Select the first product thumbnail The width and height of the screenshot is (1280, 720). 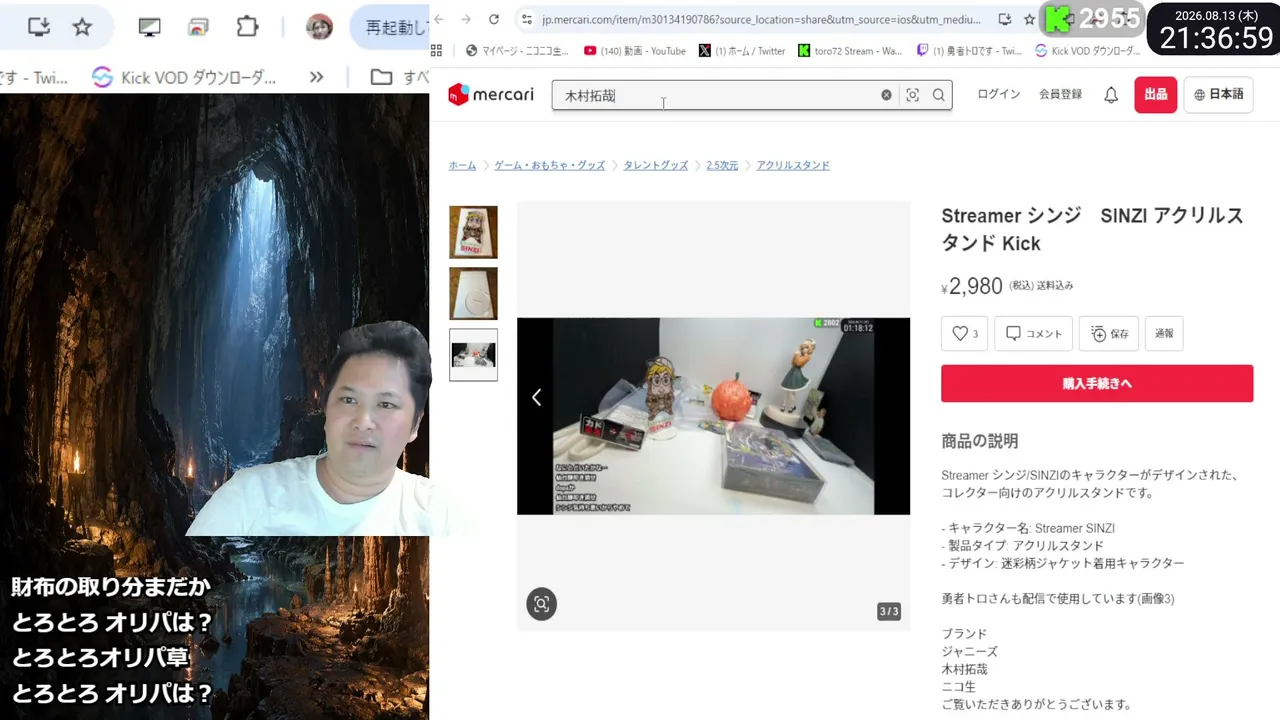(x=473, y=232)
